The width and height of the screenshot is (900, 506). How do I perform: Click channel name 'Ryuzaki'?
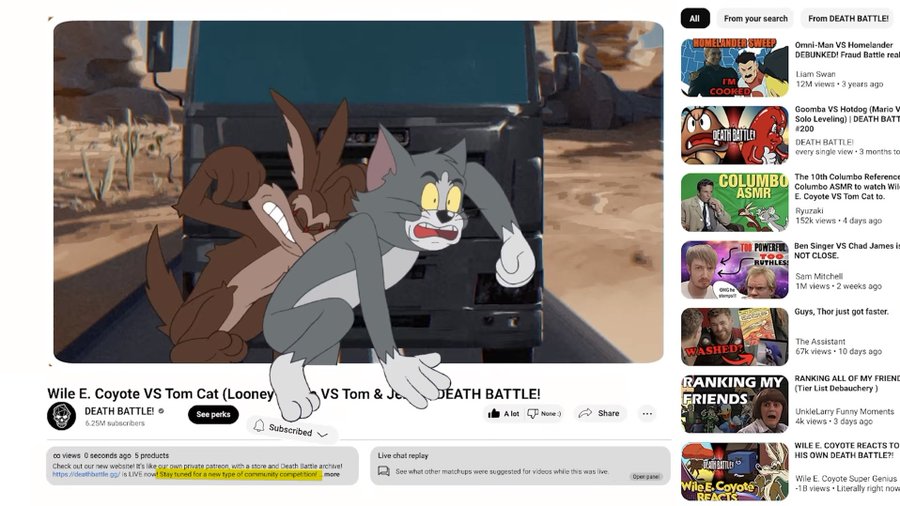pyautogui.click(x=809, y=211)
